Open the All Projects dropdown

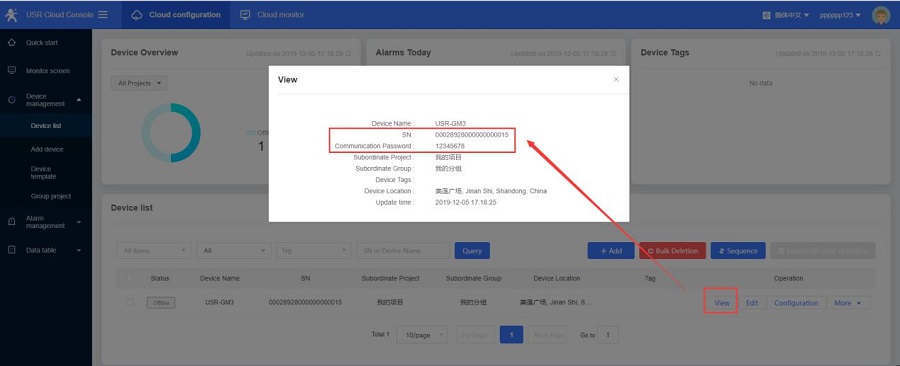pos(139,83)
